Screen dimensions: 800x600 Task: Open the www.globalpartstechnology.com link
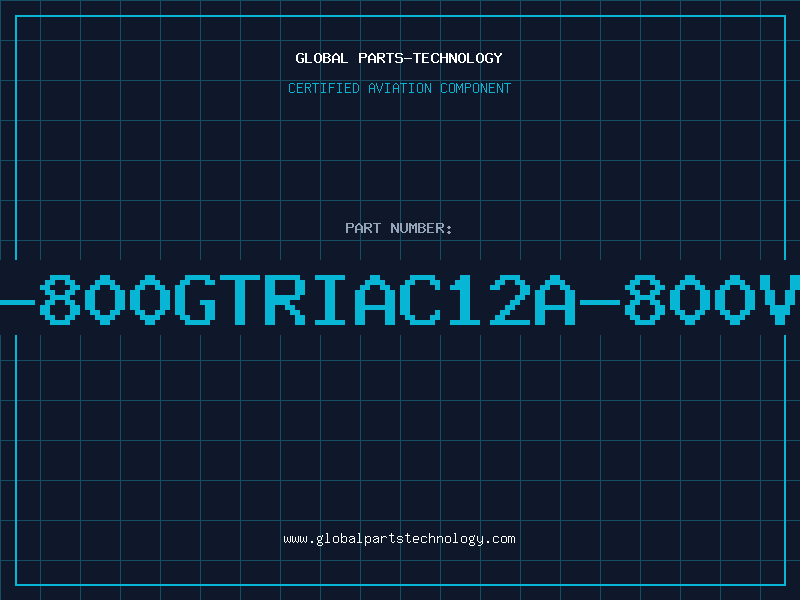point(399,539)
